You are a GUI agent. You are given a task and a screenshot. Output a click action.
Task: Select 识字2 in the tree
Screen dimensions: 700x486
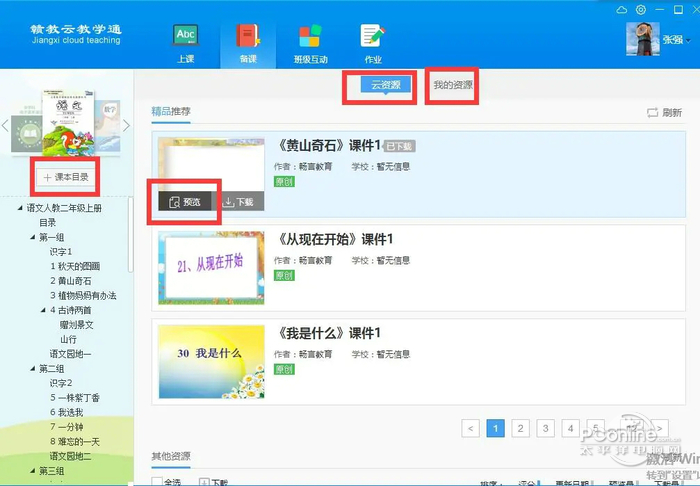[x=61, y=383]
